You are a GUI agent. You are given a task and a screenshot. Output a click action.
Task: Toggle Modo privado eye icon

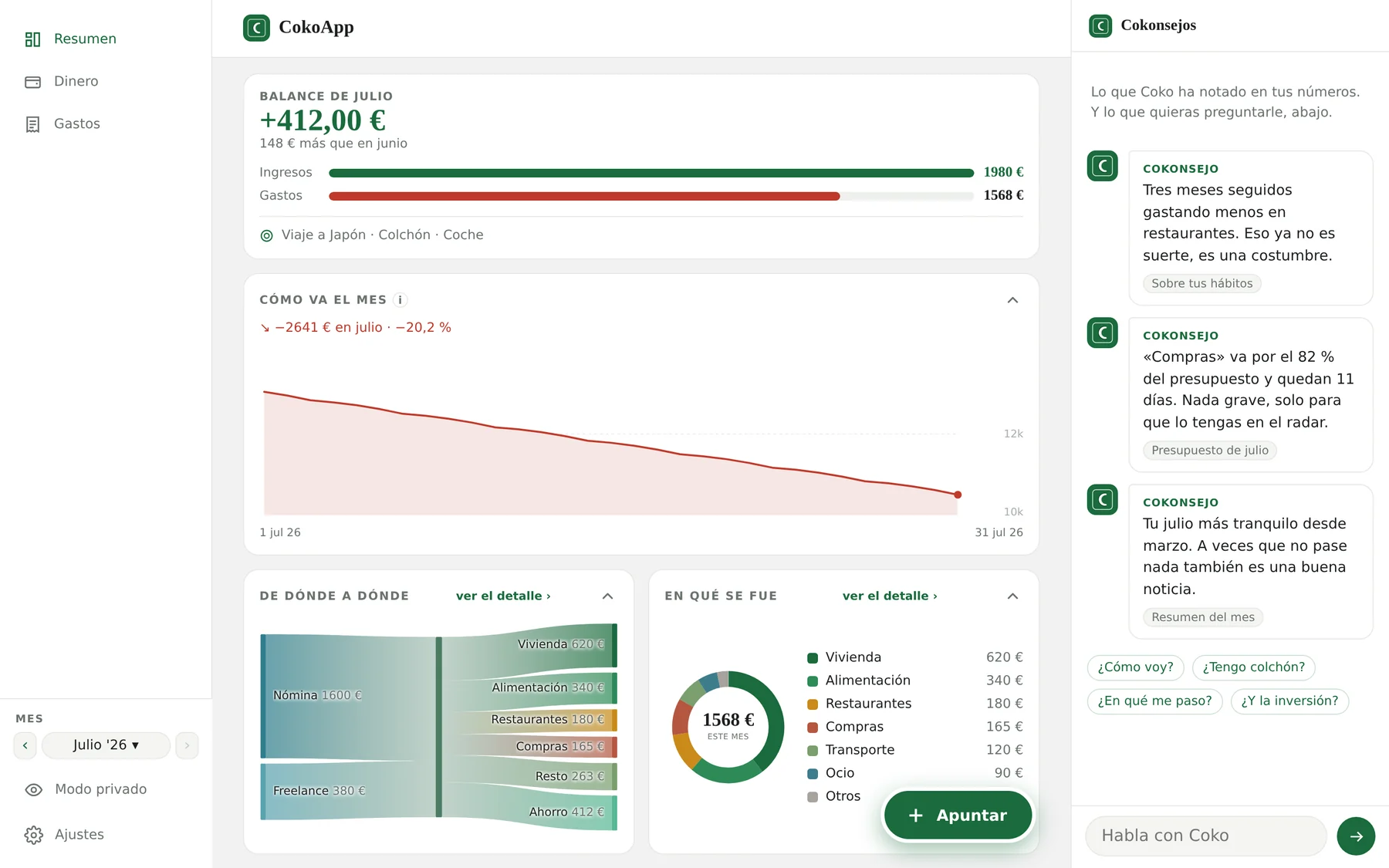pyautogui.click(x=33, y=789)
